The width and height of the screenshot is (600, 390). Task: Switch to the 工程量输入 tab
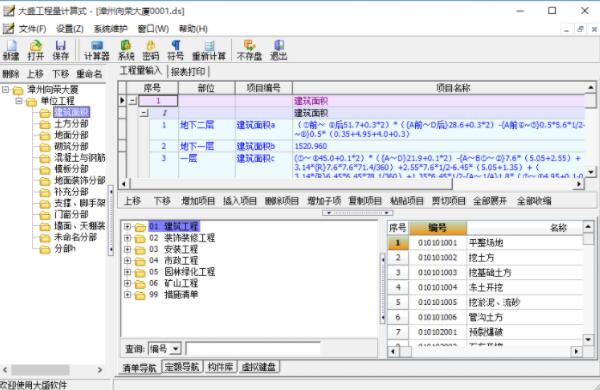pos(141,71)
